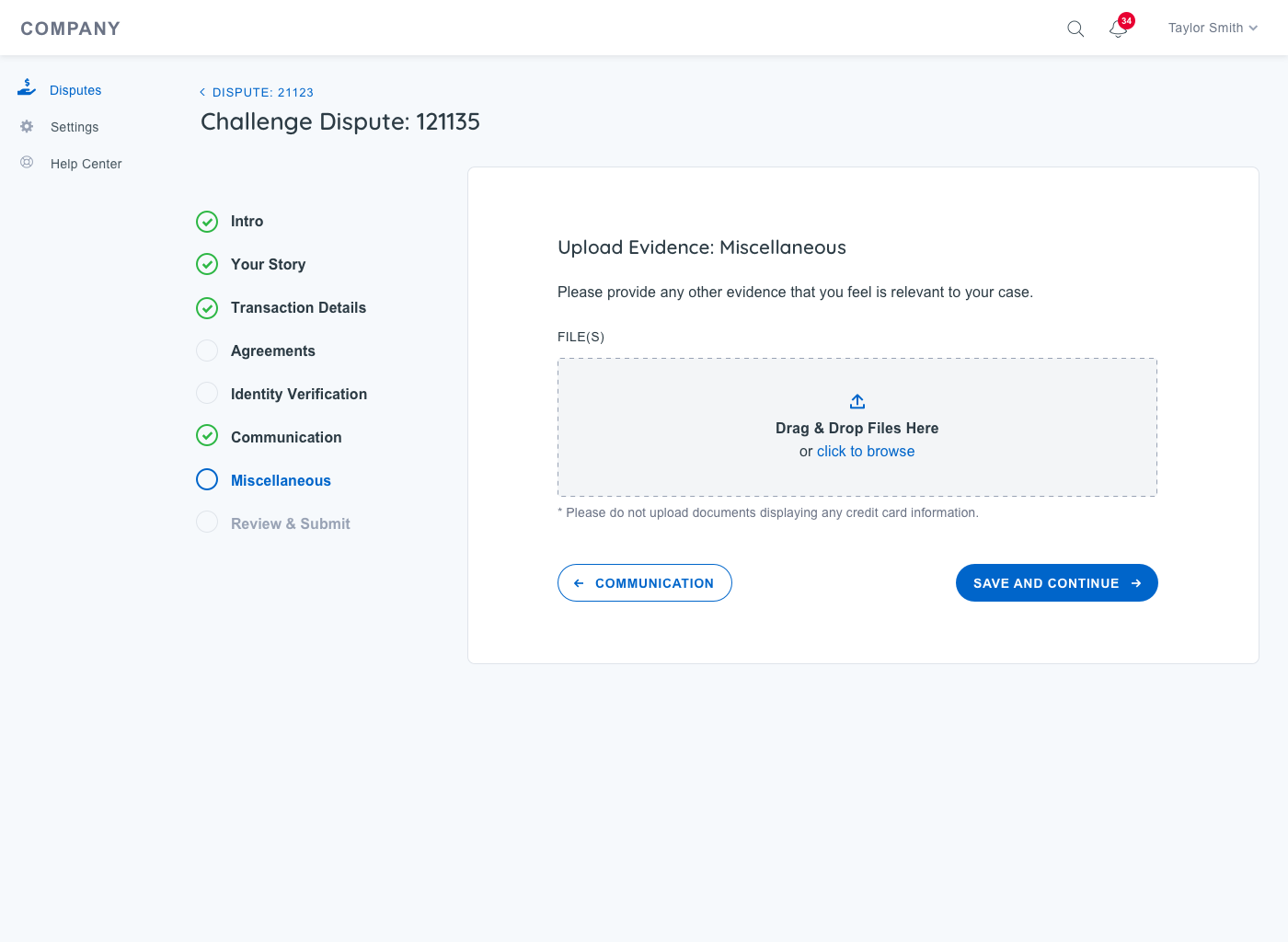Click the search magnifier icon
1288x942 pixels.
point(1075,29)
